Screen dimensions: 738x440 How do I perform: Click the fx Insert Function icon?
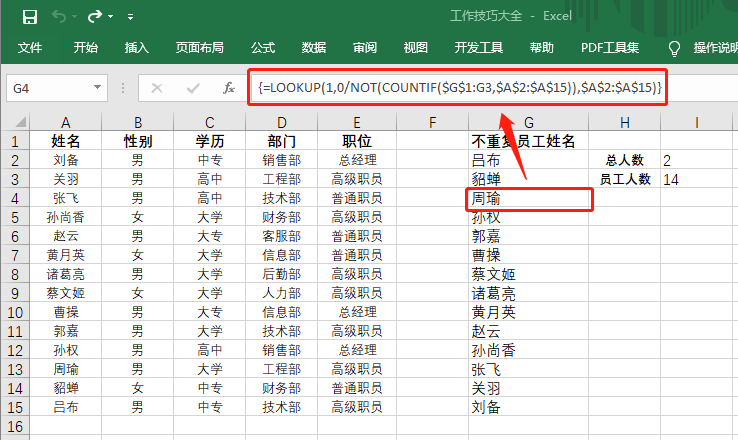pos(229,88)
